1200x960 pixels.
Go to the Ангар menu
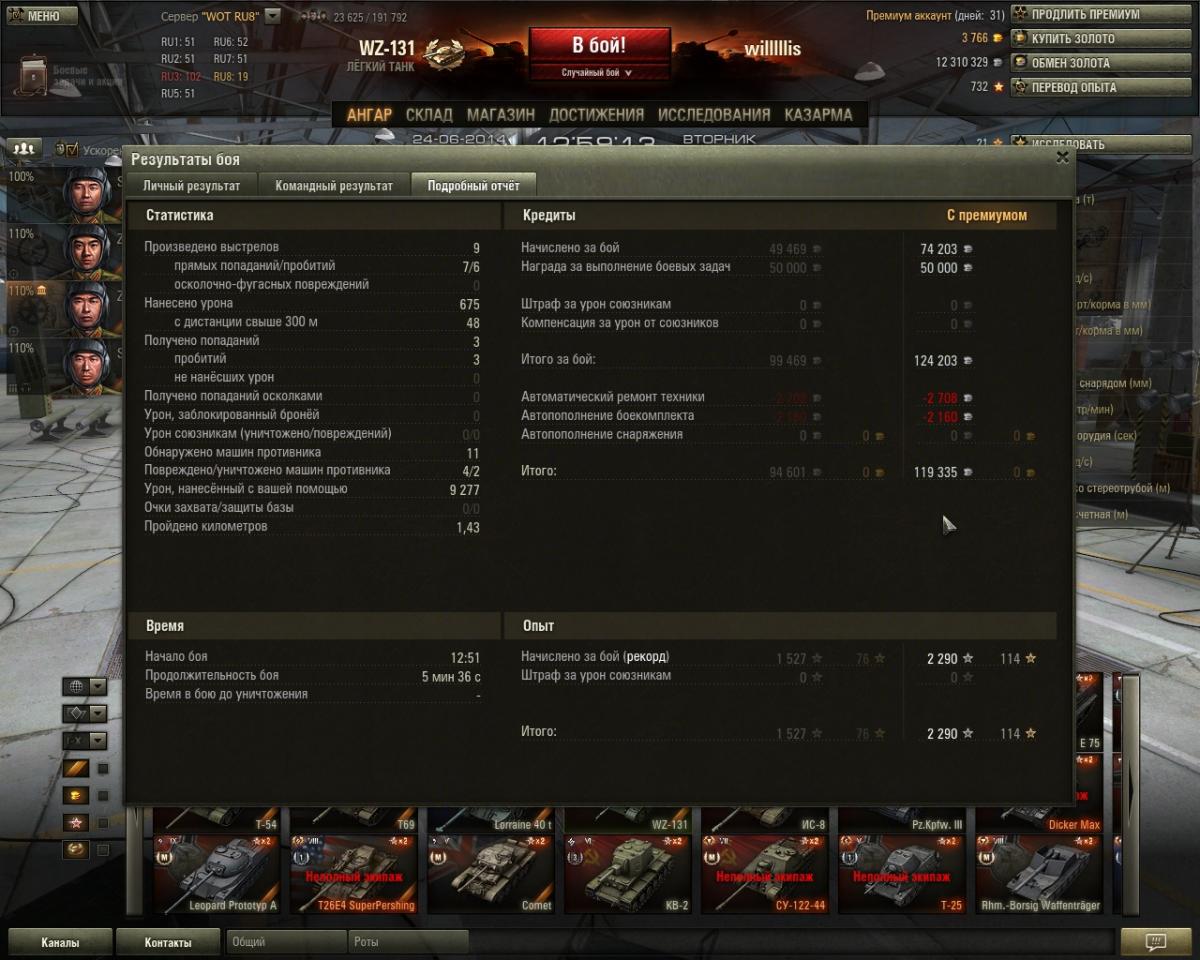click(x=369, y=115)
